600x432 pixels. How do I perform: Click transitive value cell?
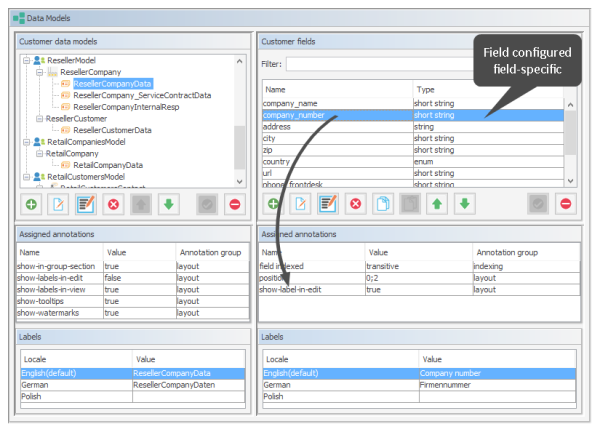pos(419,266)
